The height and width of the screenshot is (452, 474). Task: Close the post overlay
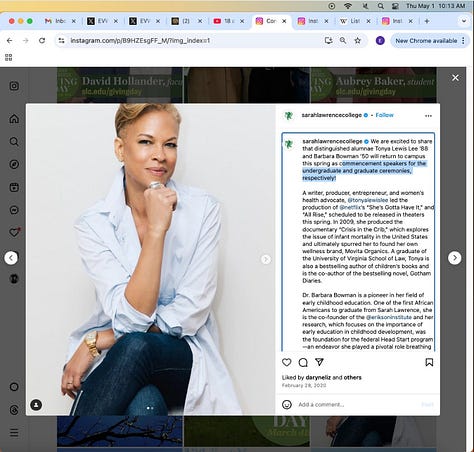pos(455,78)
